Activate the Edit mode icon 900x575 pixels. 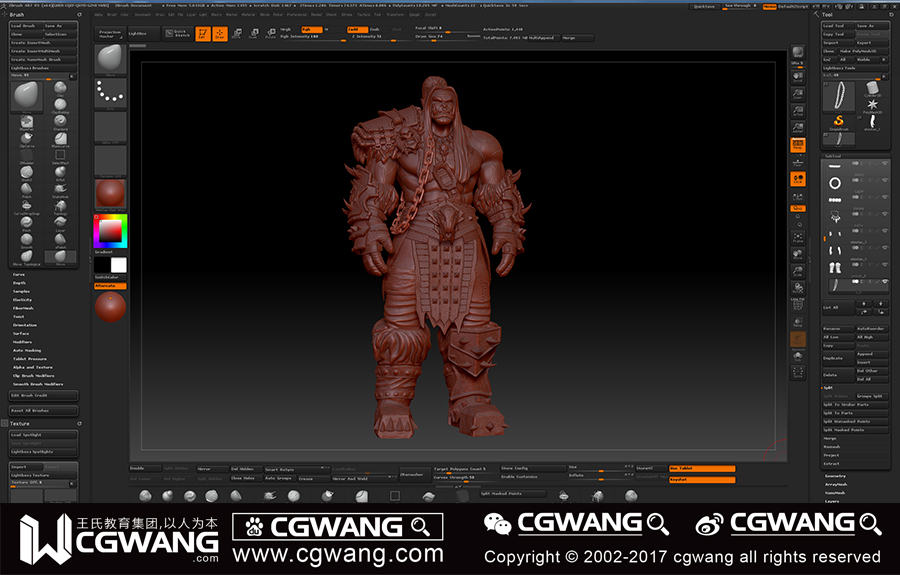point(203,34)
